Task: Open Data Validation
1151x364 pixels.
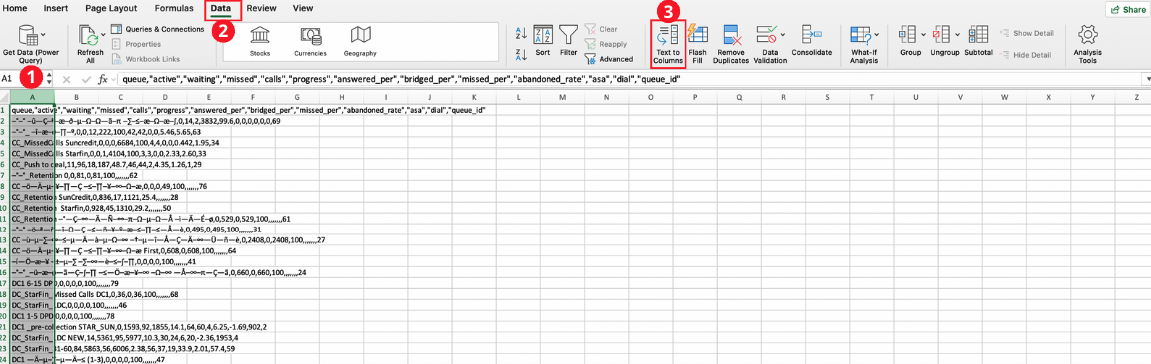Action: click(770, 43)
